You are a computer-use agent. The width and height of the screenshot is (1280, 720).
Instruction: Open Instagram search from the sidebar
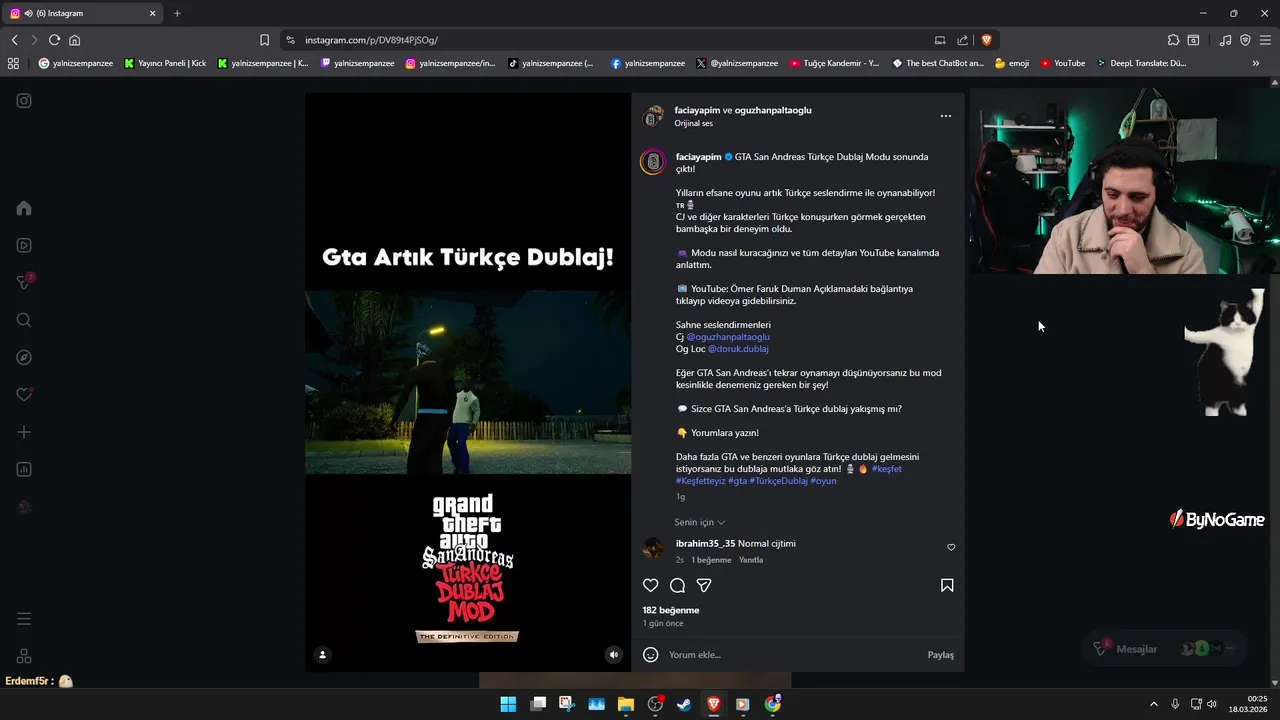(x=24, y=320)
